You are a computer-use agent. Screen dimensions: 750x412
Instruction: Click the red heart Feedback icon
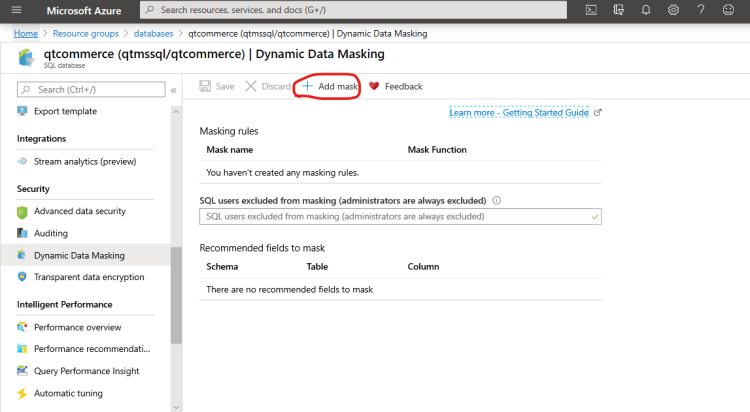[x=374, y=86]
